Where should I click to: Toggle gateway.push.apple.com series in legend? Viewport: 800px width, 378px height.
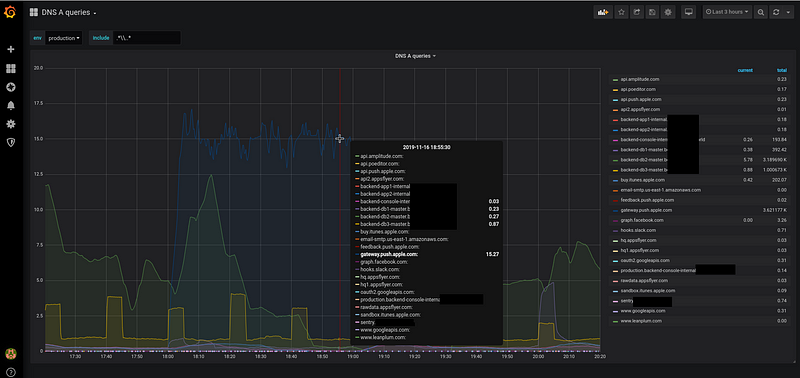(x=646, y=210)
